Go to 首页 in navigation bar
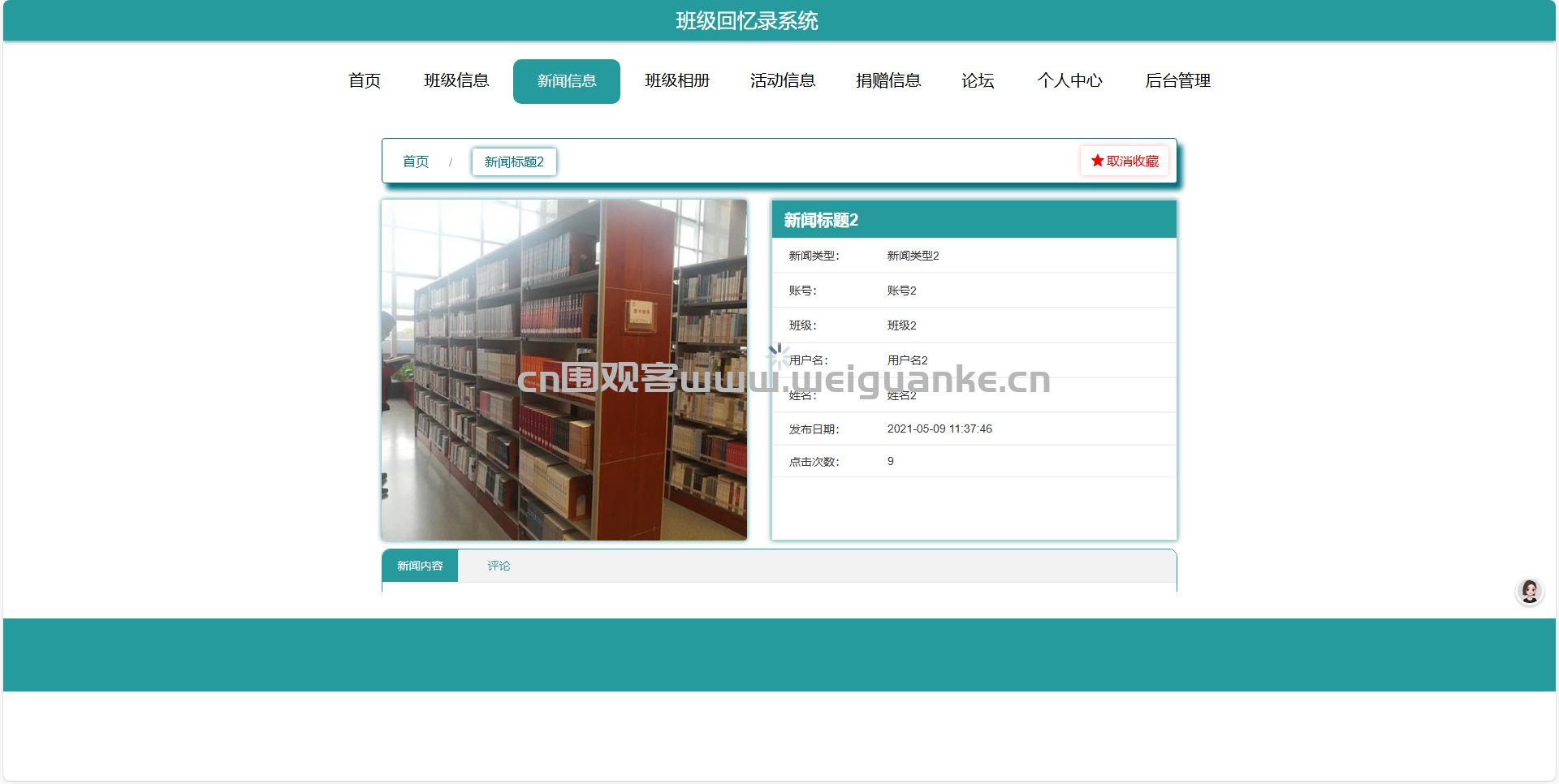This screenshot has height=784, width=1559. point(365,80)
